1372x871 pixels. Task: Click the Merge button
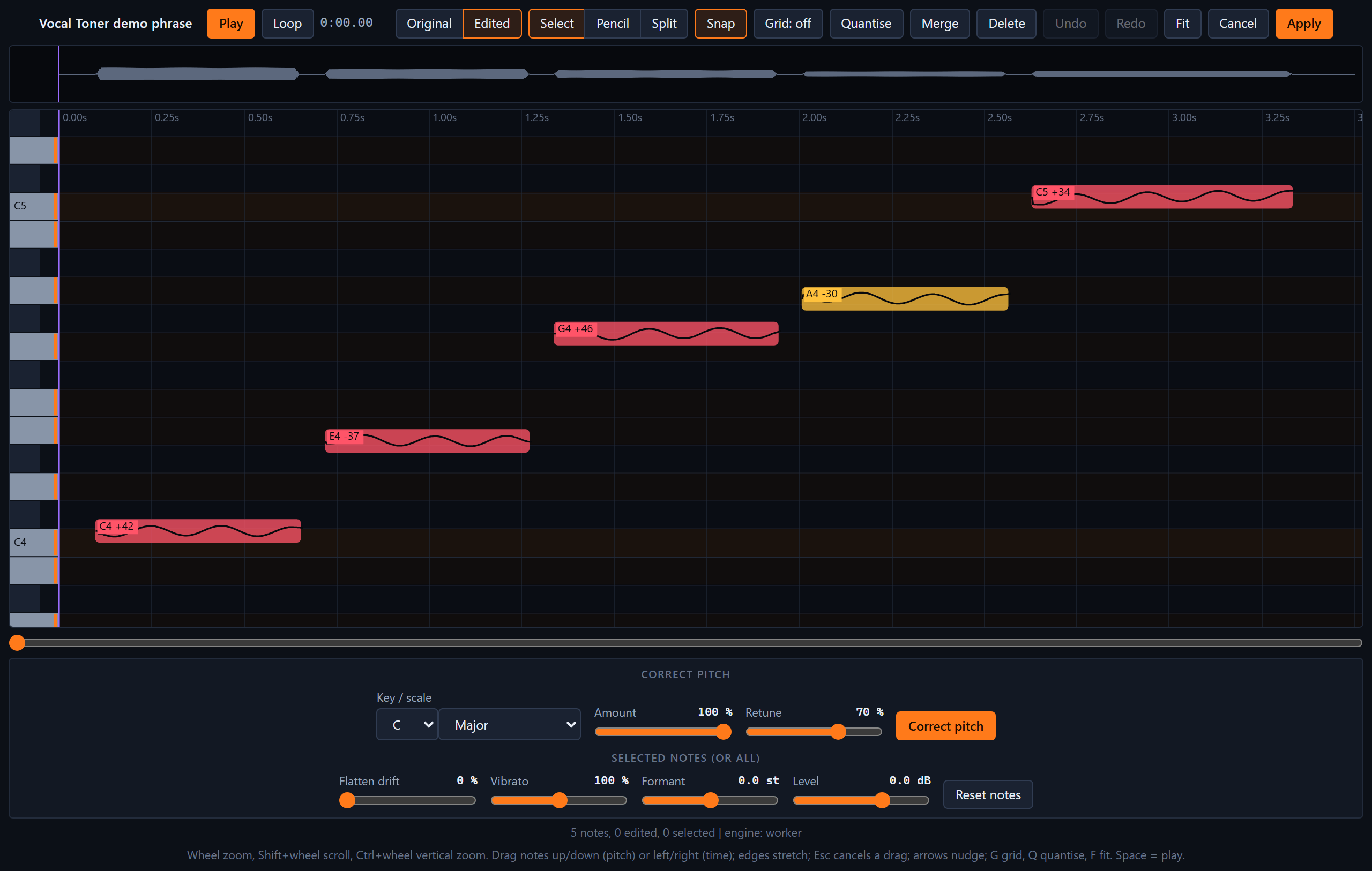pos(939,24)
